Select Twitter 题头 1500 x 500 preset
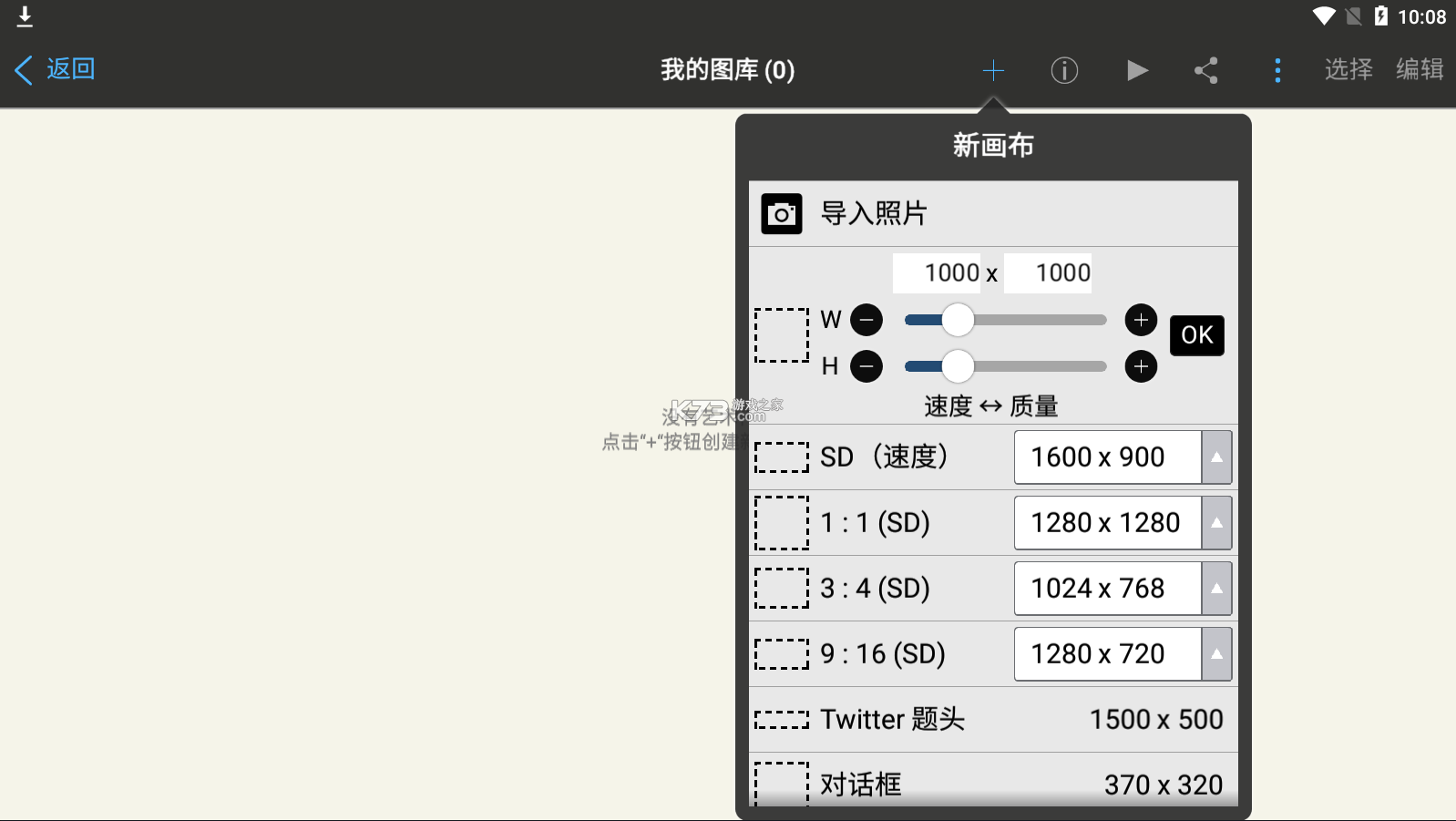Screen dimensions: 1456x821 tap(993, 720)
